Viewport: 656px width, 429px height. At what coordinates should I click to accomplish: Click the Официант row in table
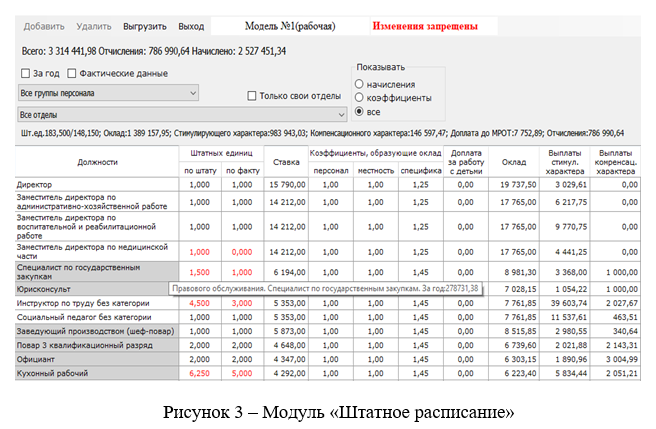pos(97,357)
